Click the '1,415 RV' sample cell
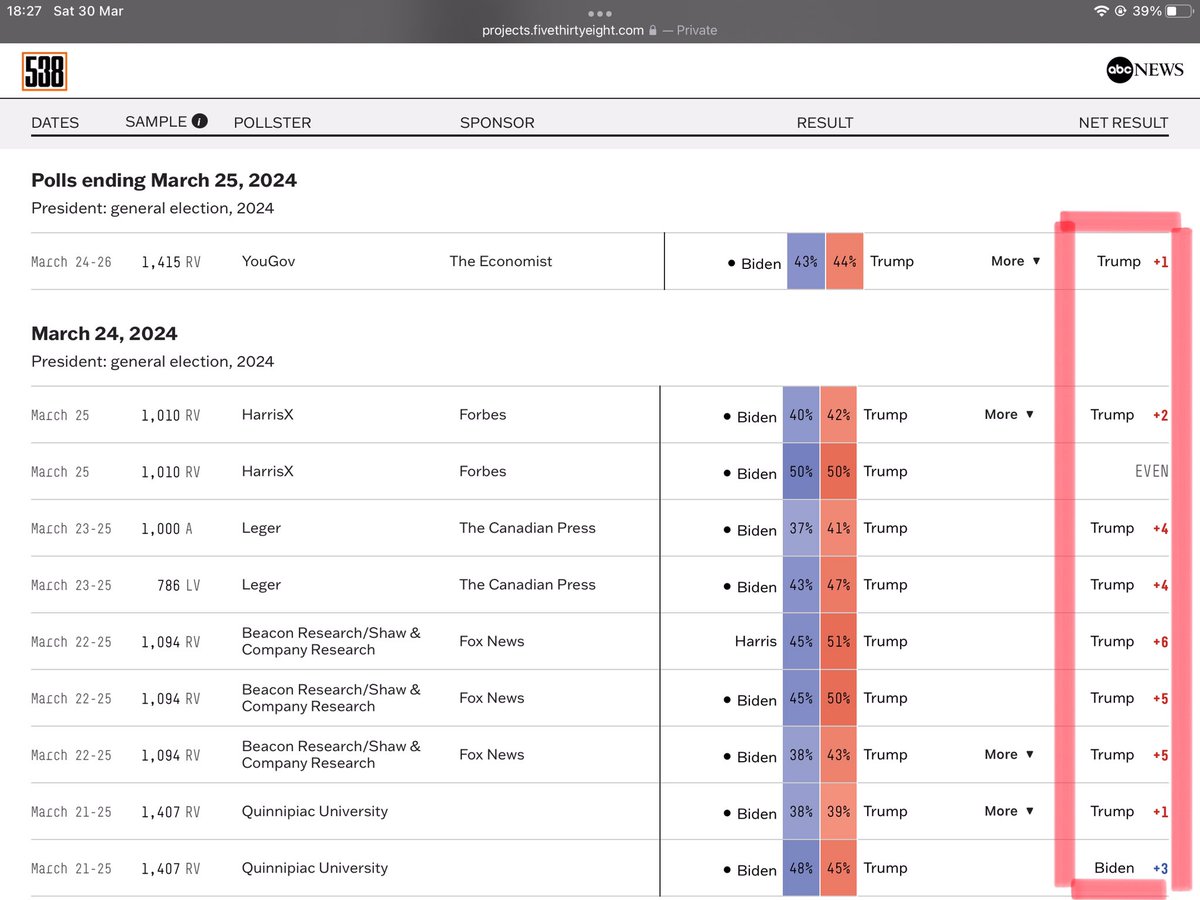 (x=170, y=262)
